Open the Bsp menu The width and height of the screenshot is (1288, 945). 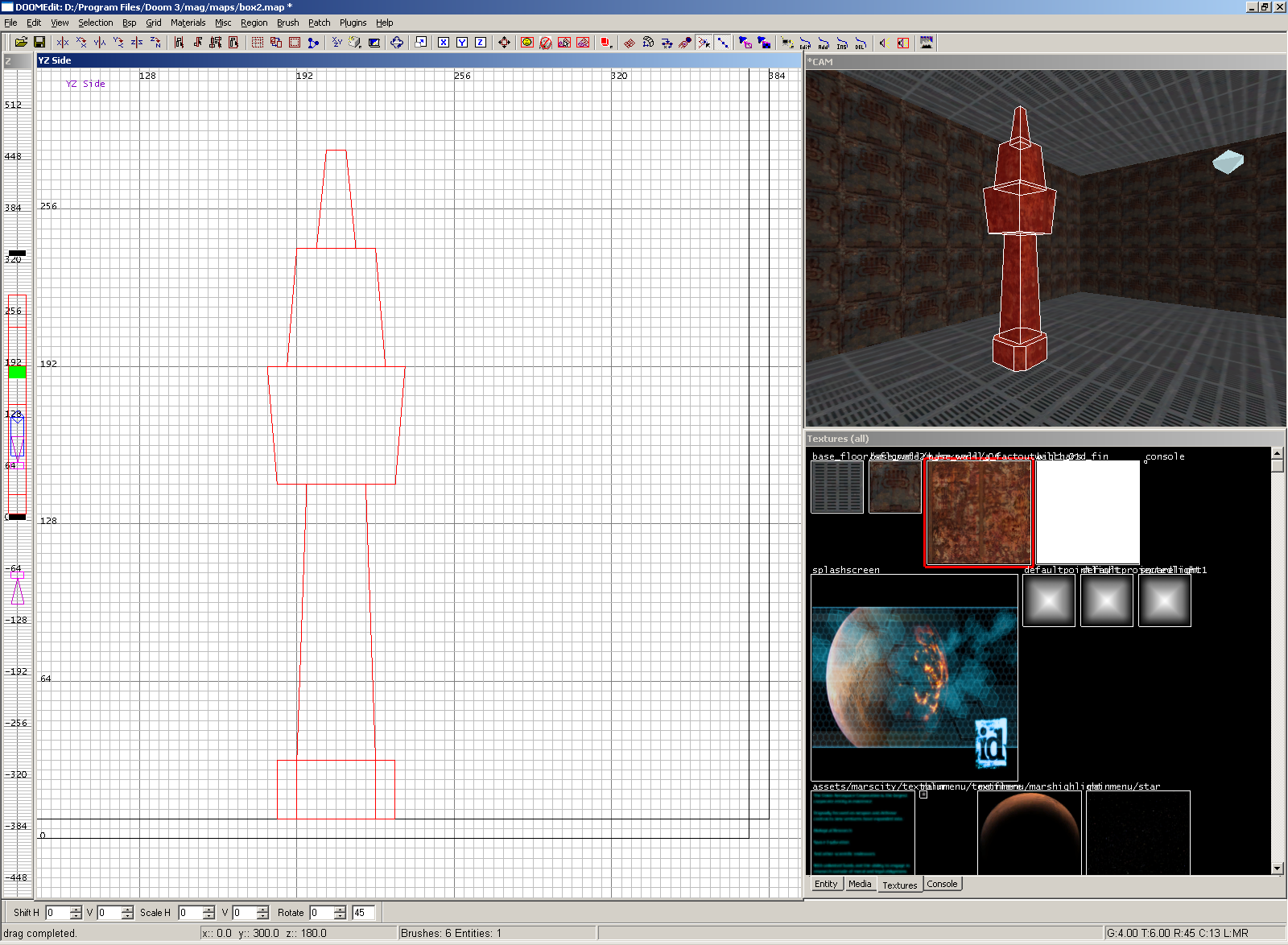[129, 23]
